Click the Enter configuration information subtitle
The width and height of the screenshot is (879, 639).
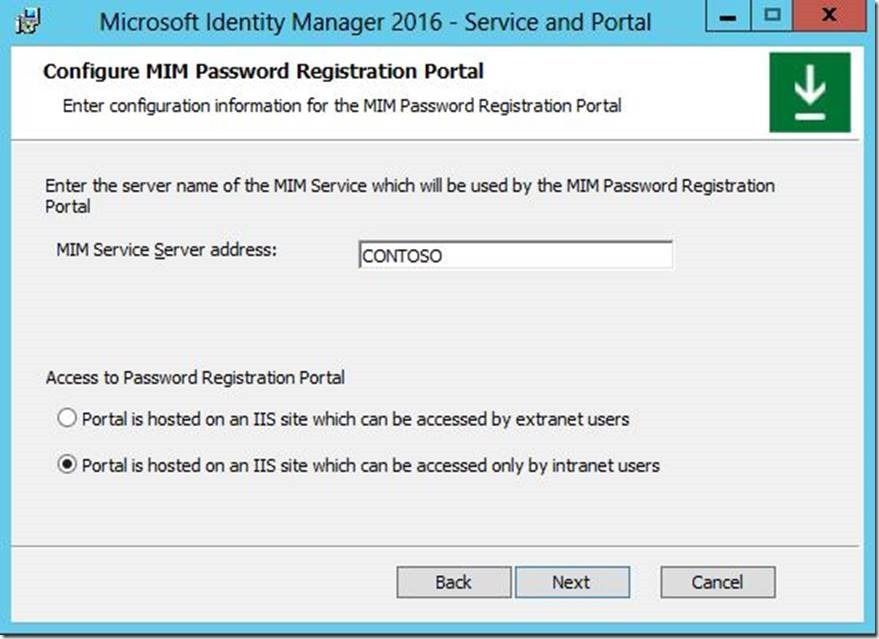click(342, 106)
